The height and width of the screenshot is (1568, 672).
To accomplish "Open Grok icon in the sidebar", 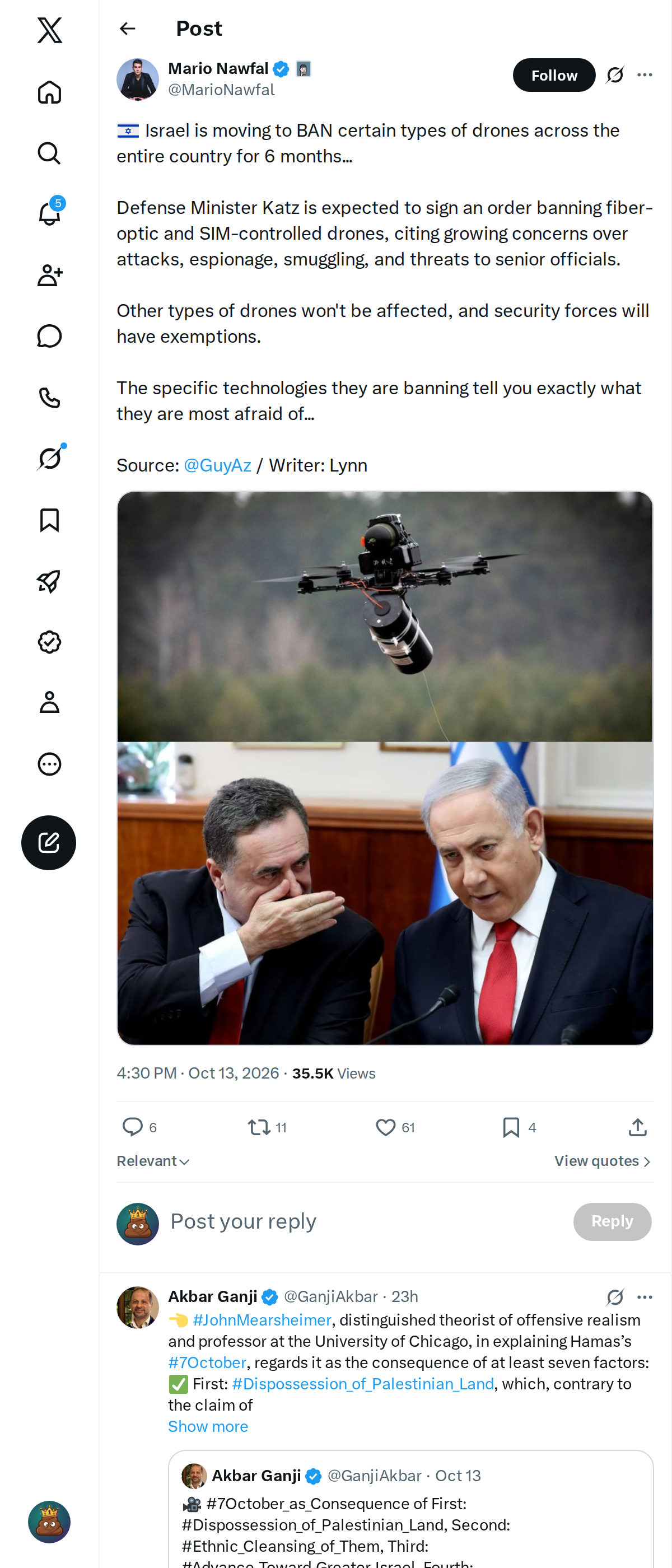I will pyautogui.click(x=50, y=458).
